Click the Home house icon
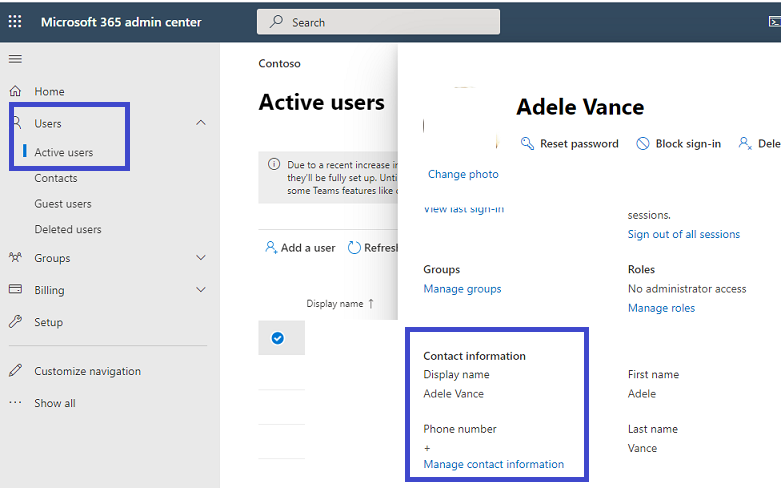781x488 pixels. pyautogui.click(x=15, y=91)
